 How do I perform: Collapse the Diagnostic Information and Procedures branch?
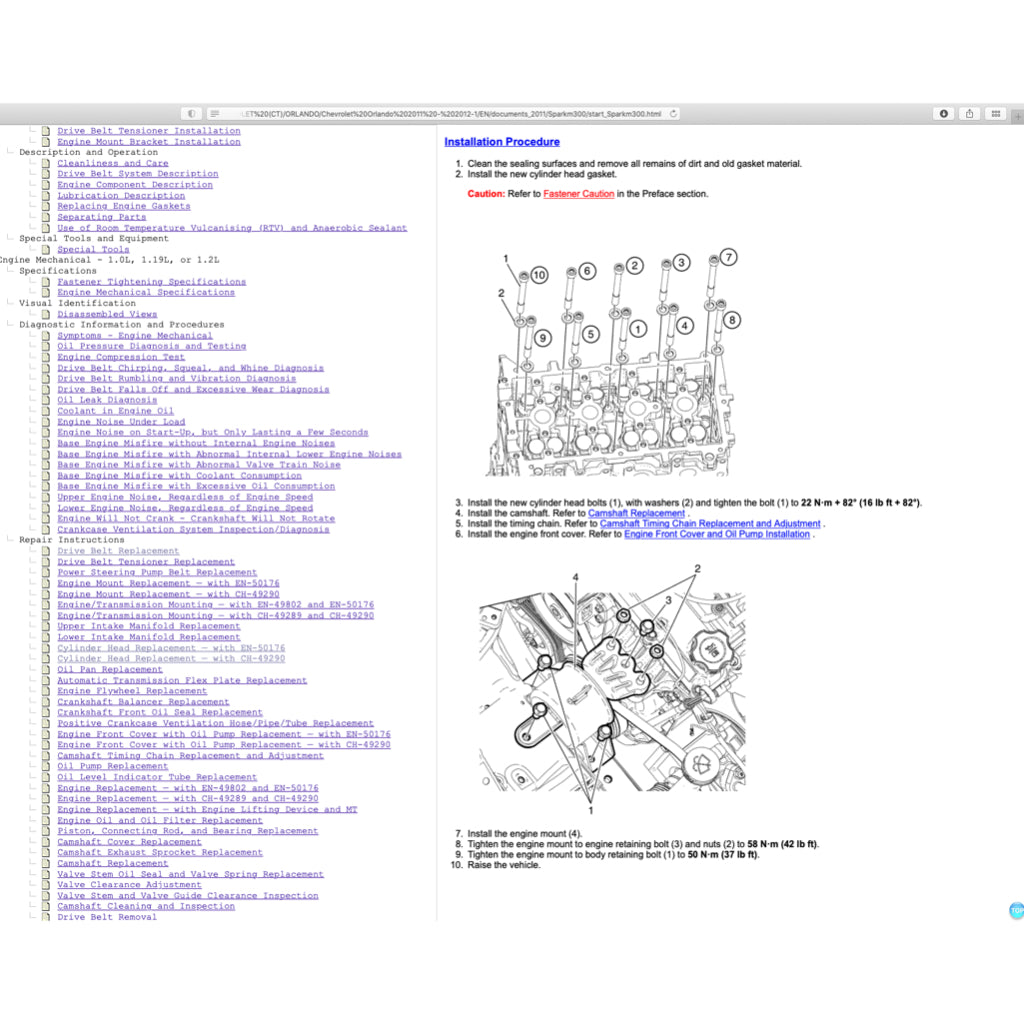[9, 324]
